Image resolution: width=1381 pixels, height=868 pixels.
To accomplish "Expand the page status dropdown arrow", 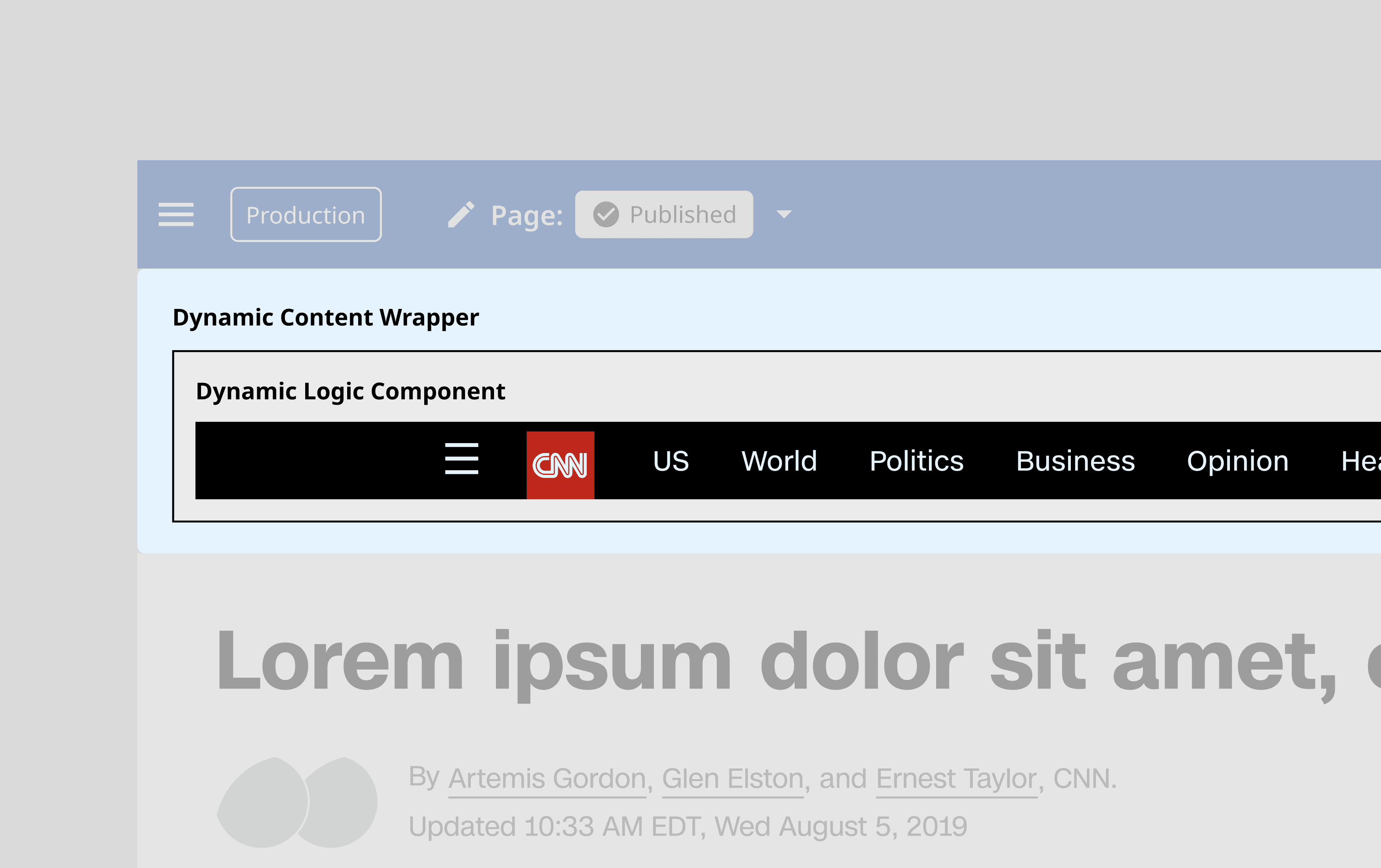I will click(x=784, y=214).
